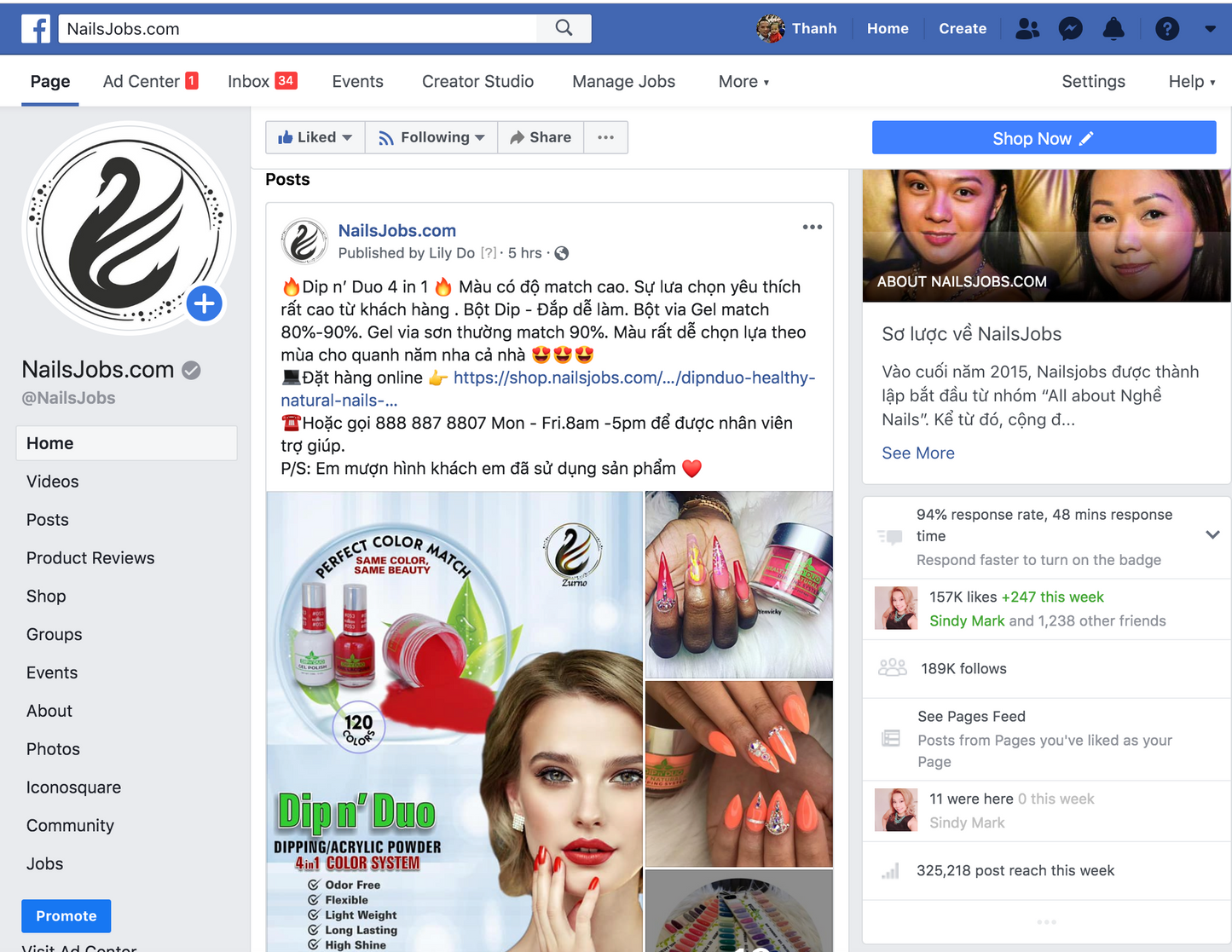Expand the More menu
Viewport: 1232px width, 952px height.
click(x=743, y=82)
